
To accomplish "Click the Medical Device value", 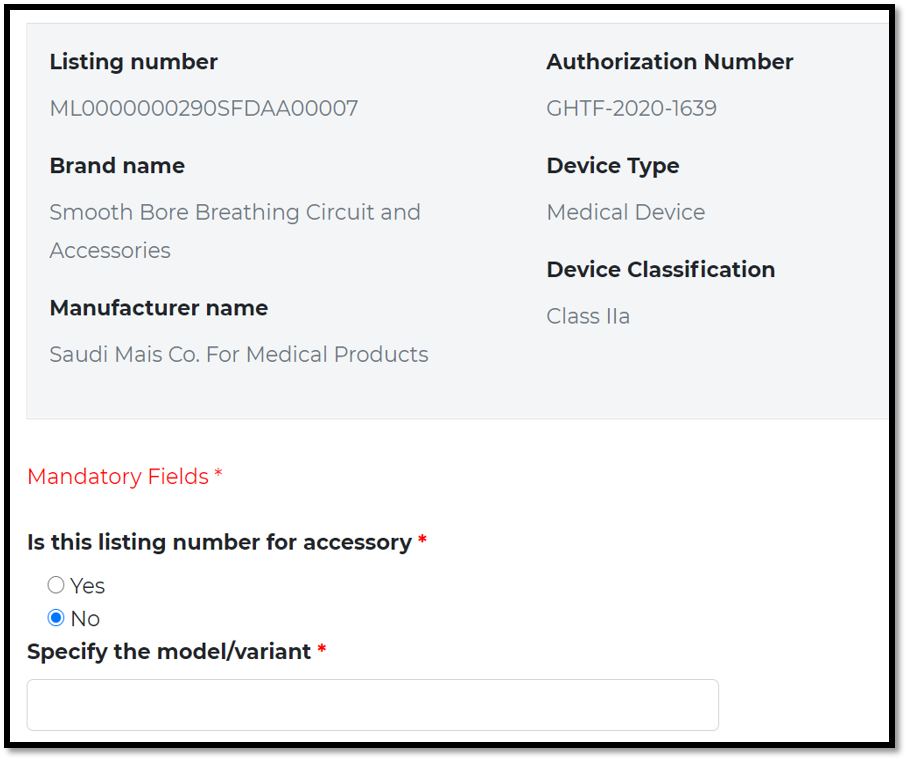I will click(x=625, y=212).
